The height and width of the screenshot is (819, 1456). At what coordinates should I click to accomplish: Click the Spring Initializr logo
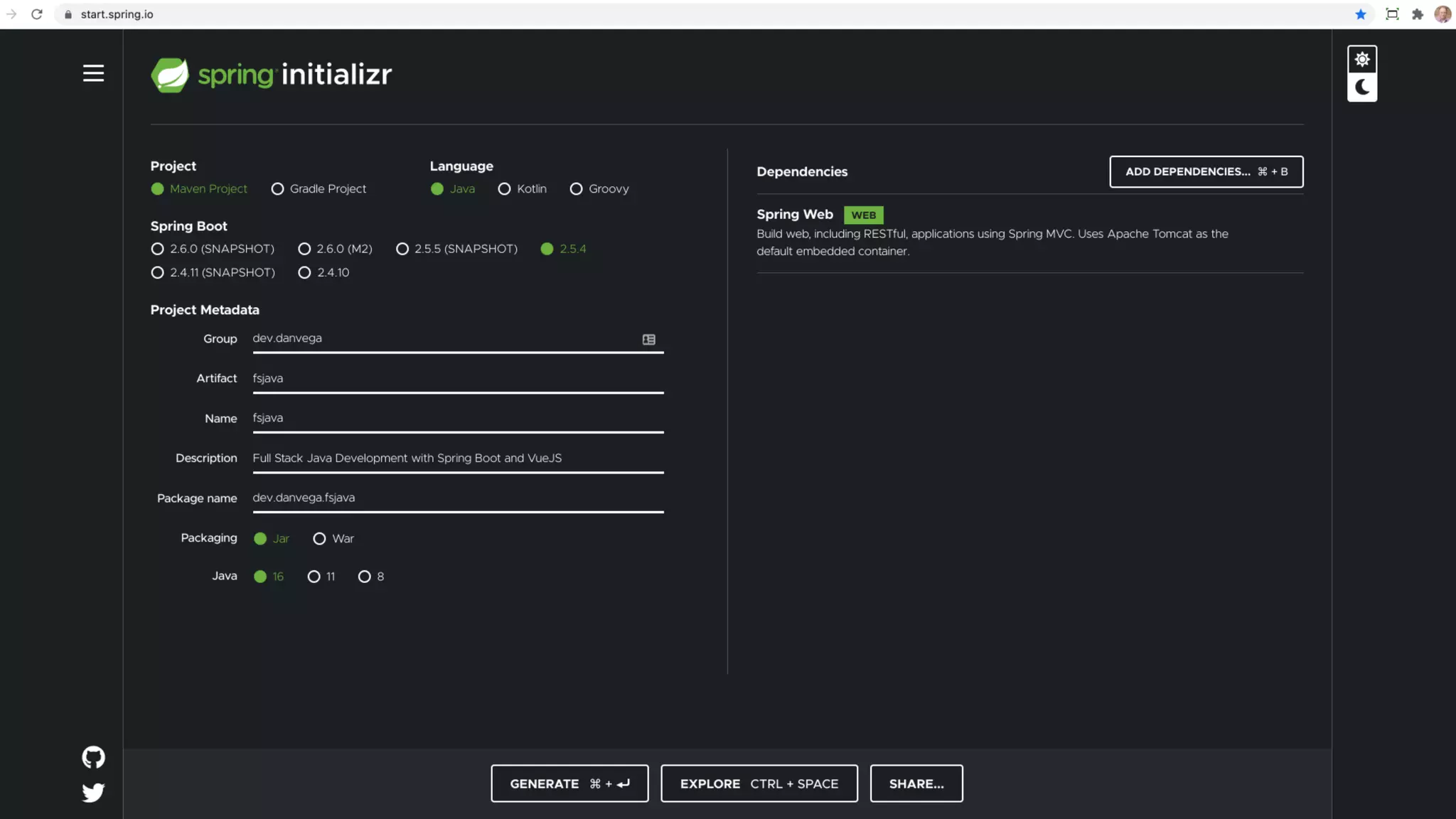[271, 75]
